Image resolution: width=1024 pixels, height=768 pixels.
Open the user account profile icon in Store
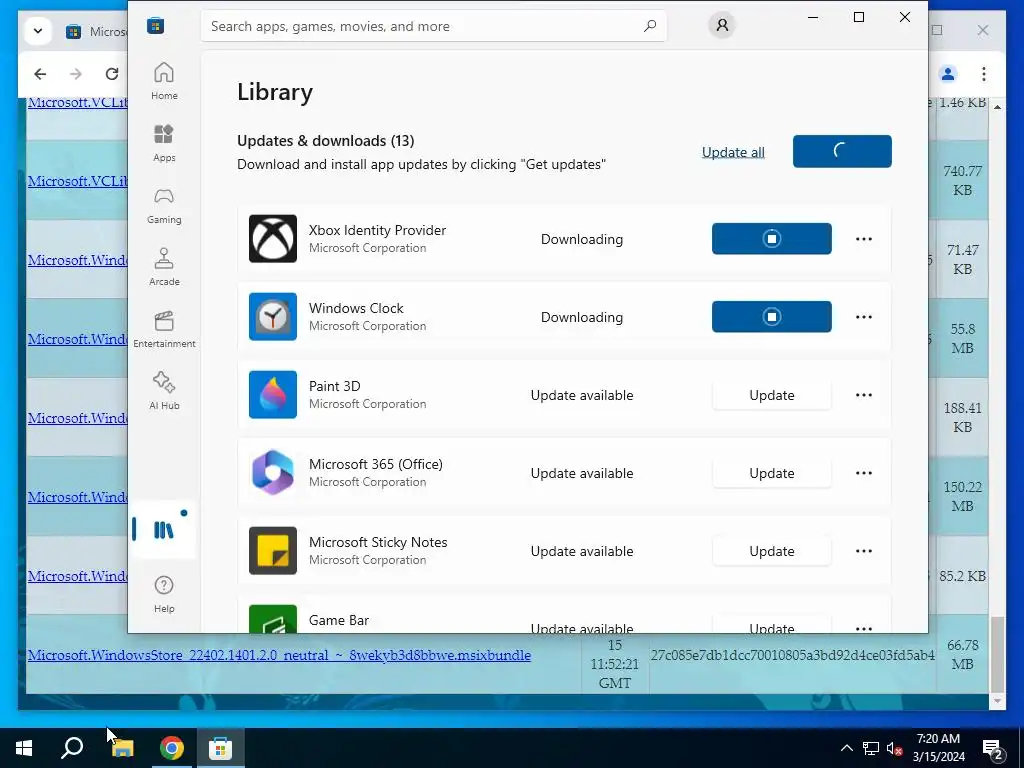[722, 25]
